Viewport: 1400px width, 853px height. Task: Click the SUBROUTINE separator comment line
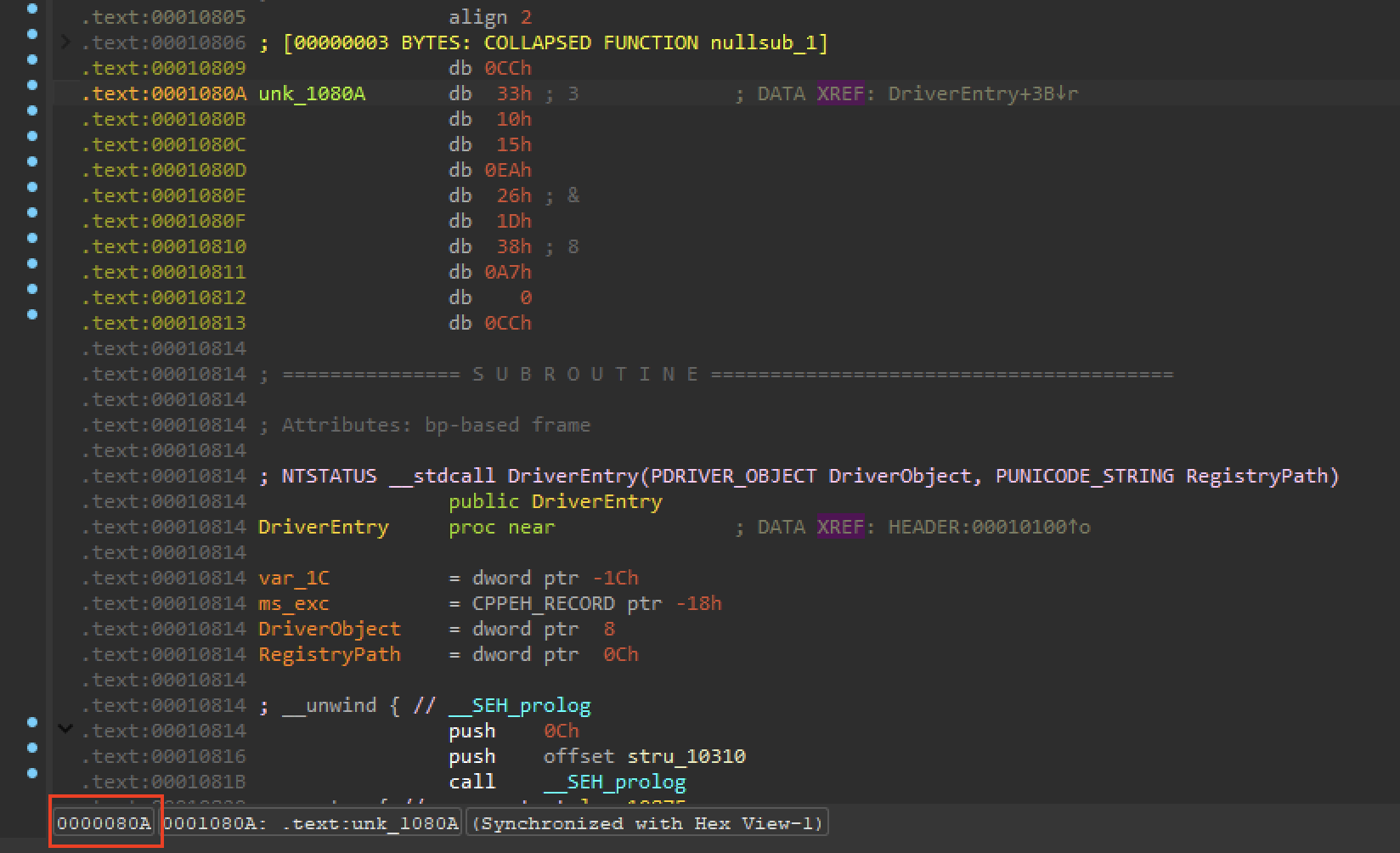[x=716, y=374]
